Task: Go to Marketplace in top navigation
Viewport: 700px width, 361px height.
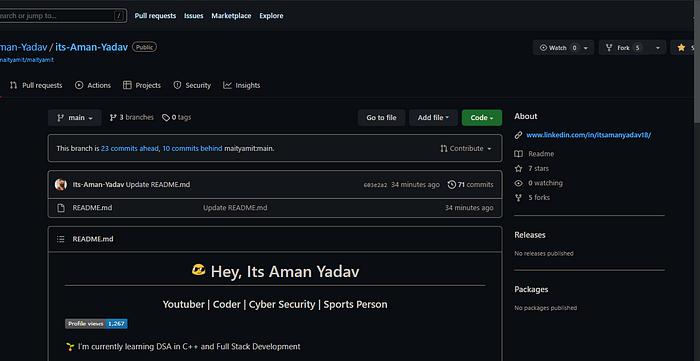Action: click(x=231, y=16)
